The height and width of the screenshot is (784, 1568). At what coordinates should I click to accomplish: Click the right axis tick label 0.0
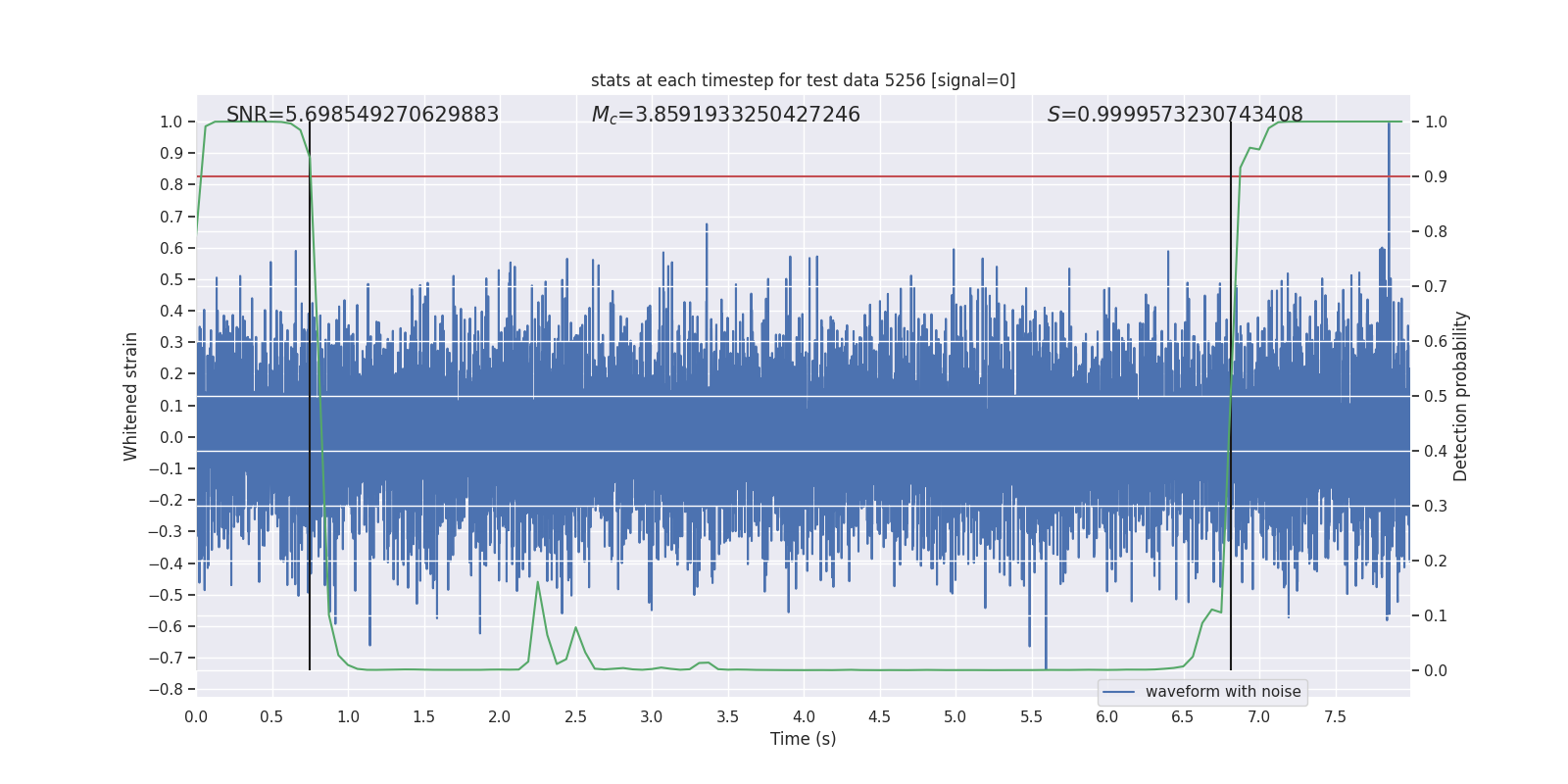tap(1436, 670)
